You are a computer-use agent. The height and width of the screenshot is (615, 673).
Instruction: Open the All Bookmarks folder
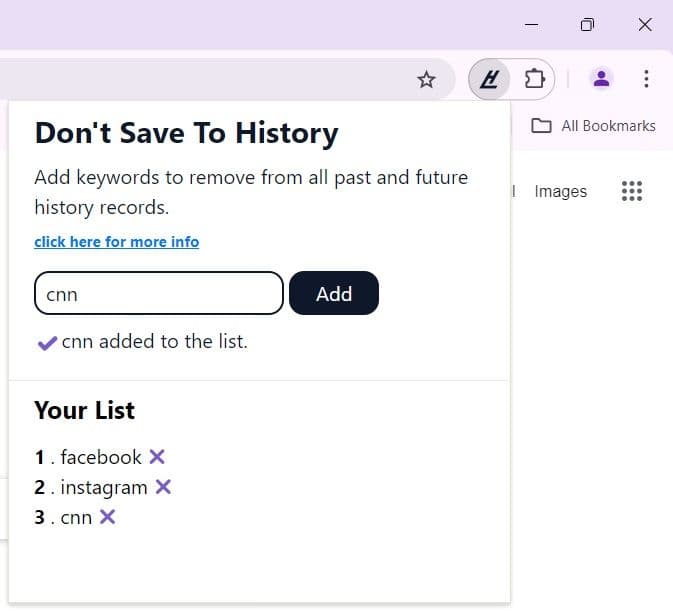594,126
